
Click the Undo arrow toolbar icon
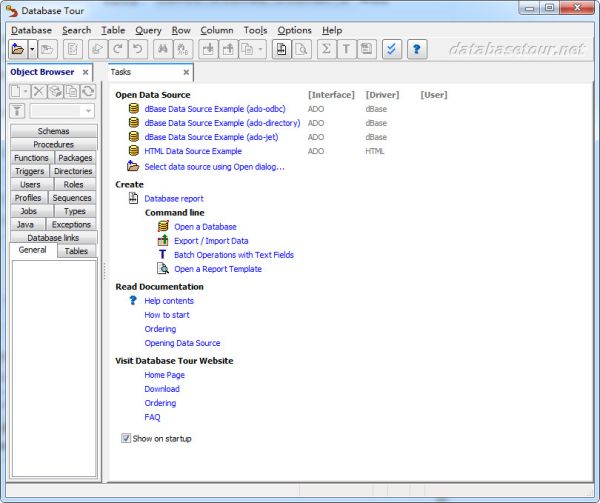(138, 49)
